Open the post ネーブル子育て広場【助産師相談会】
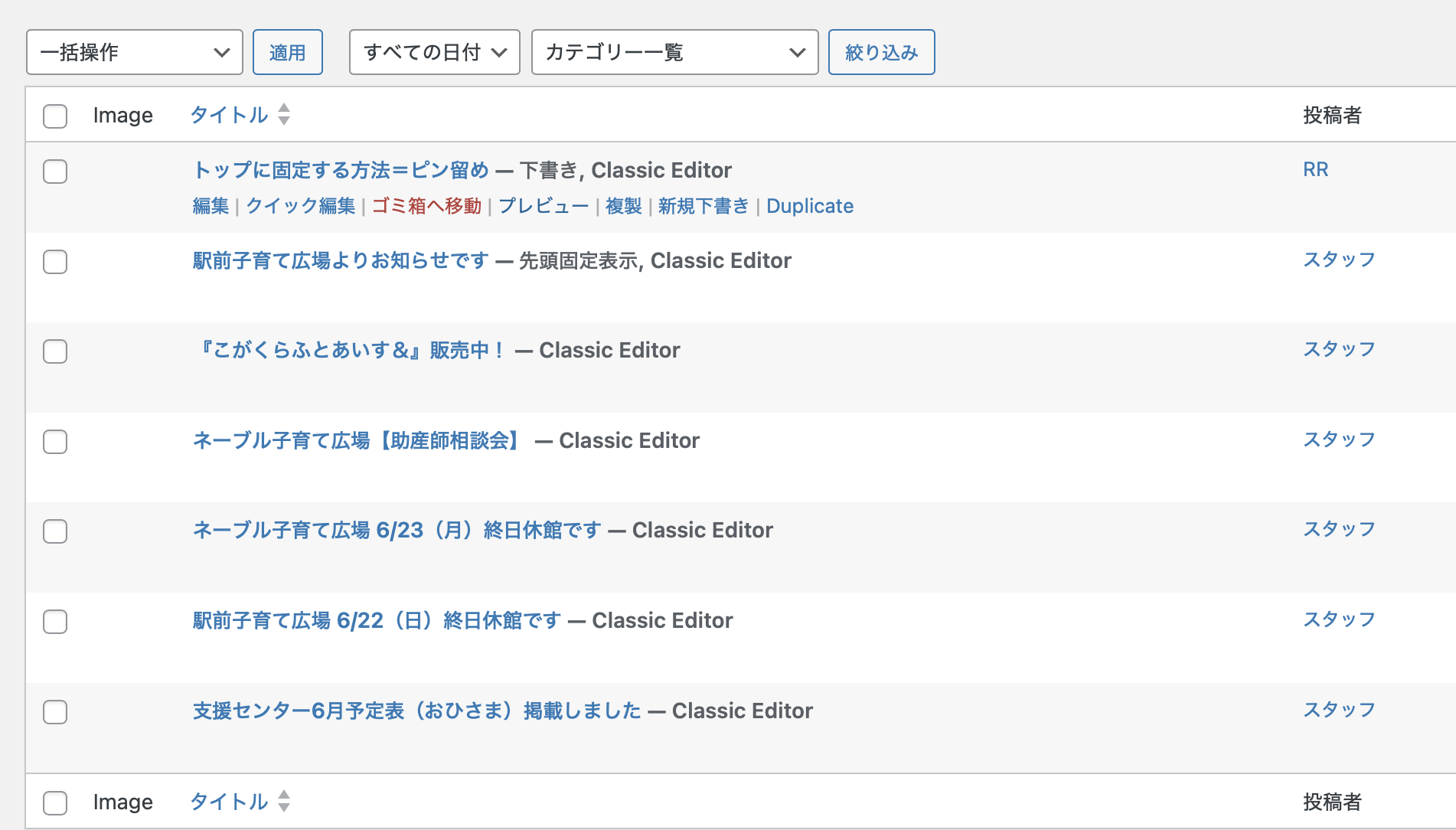Viewport: 1456px width, 830px height. point(358,440)
